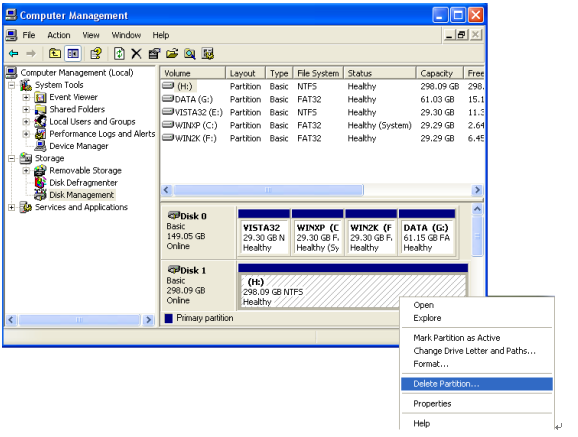
Task: Click the Back arrow toolbar icon
Action: point(14,54)
